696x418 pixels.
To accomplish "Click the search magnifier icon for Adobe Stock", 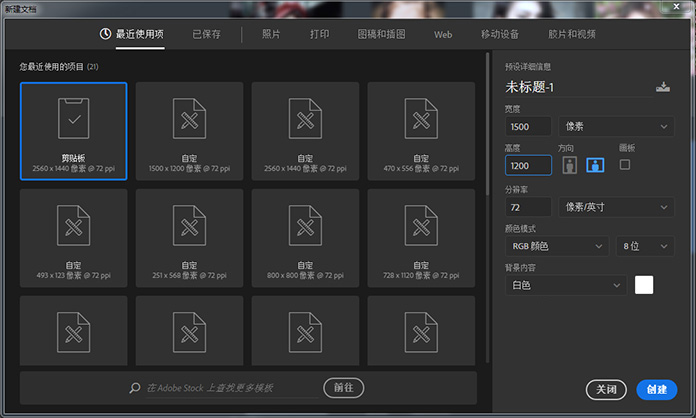I will [x=135, y=388].
